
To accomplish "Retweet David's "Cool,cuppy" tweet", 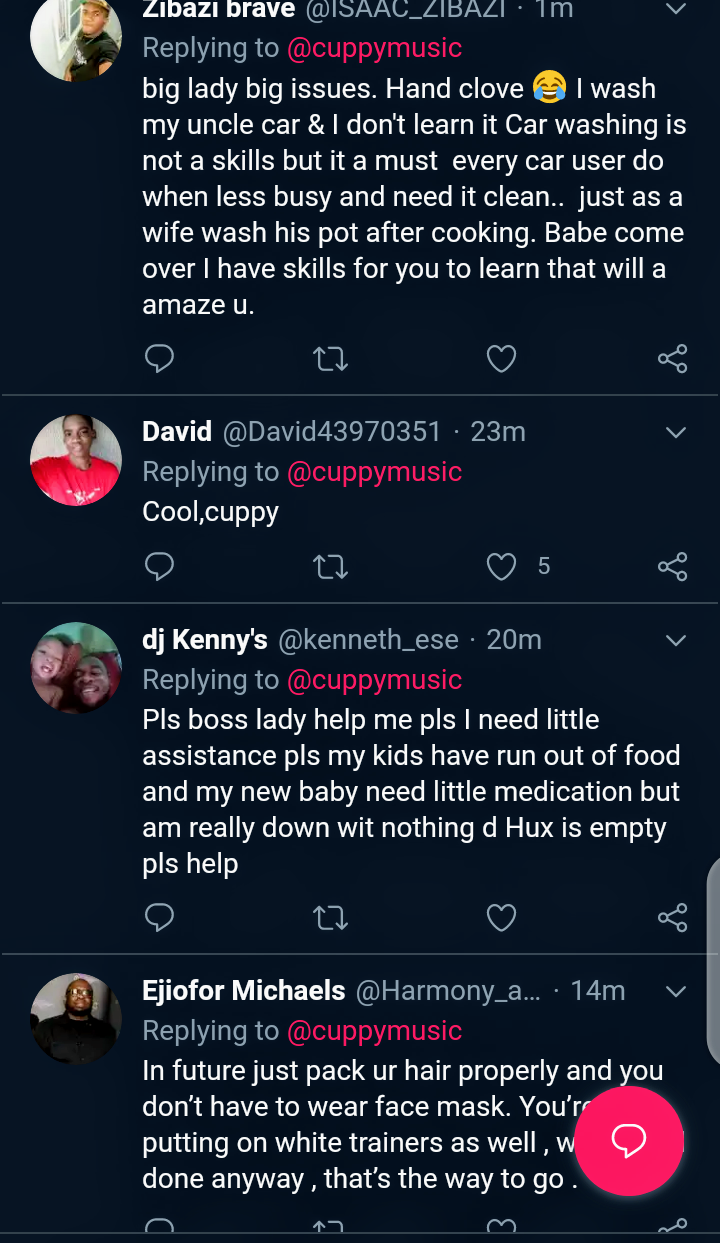I will [330, 566].
